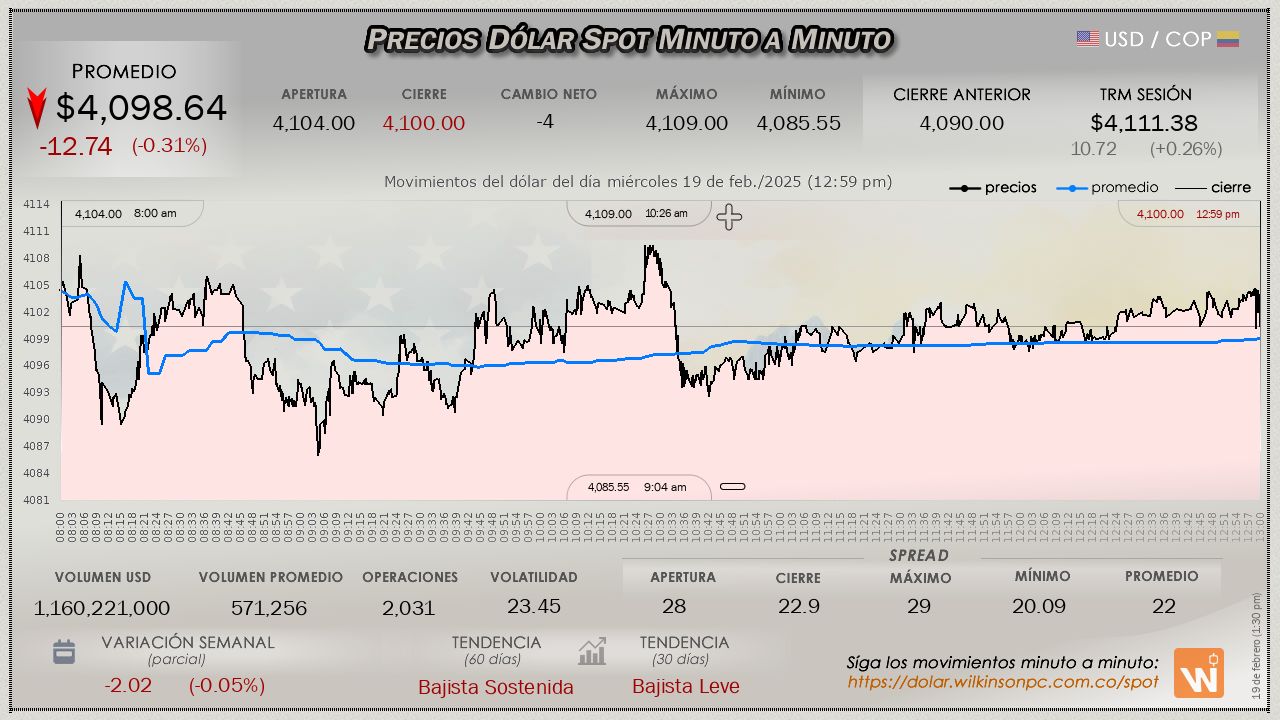Toggle the promedio series in the legend
Image resolution: width=1280 pixels, height=720 pixels.
[x=1108, y=188]
